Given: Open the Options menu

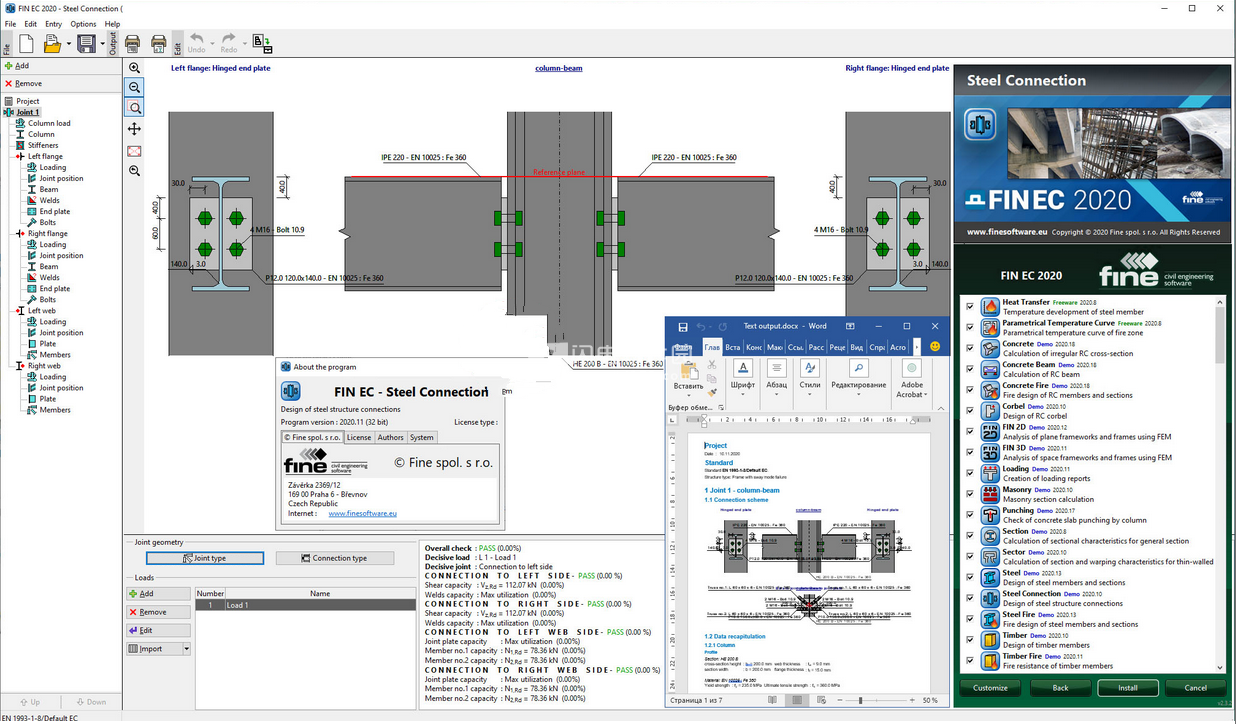Looking at the screenshot, I should (x=84, y=24).
